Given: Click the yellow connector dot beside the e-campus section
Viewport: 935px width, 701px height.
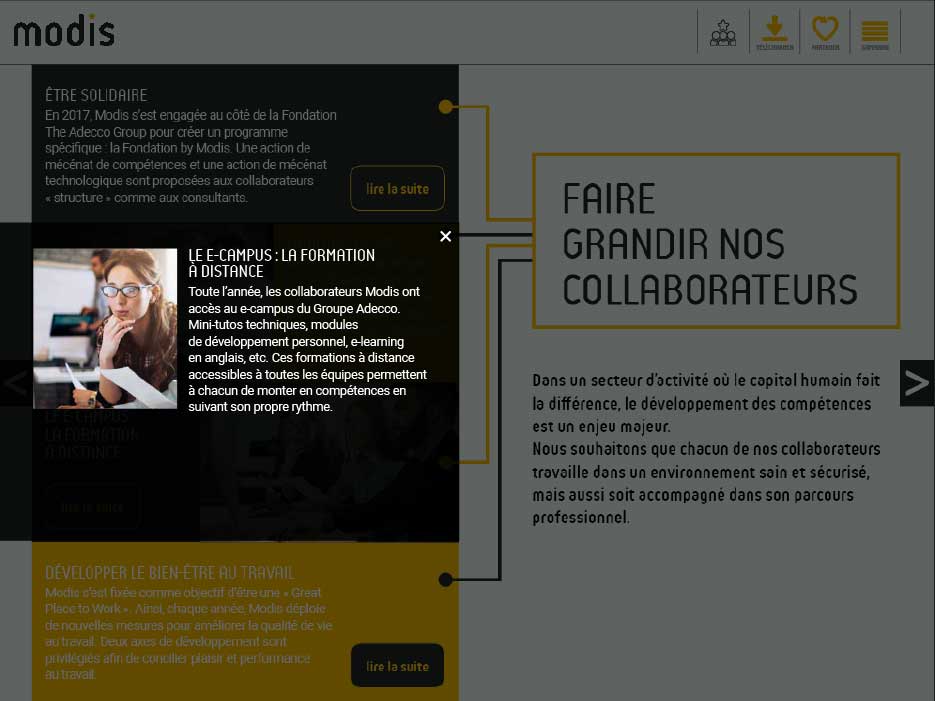Looking at the screenshot, I should click(x=445, y=462).
